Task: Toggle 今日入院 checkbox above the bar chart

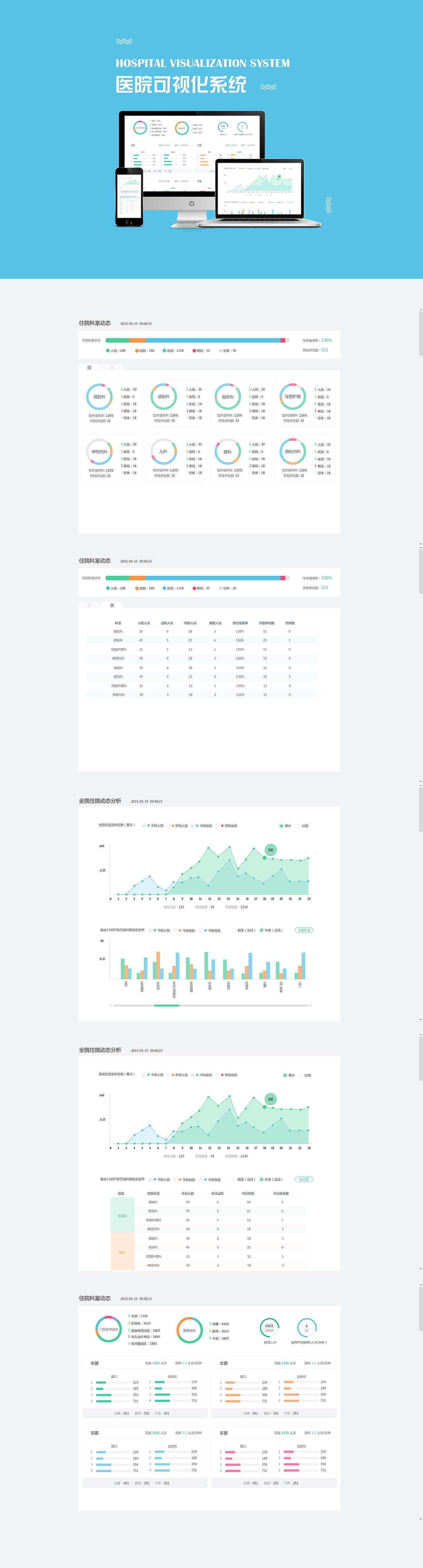Action: click(151, 930)
